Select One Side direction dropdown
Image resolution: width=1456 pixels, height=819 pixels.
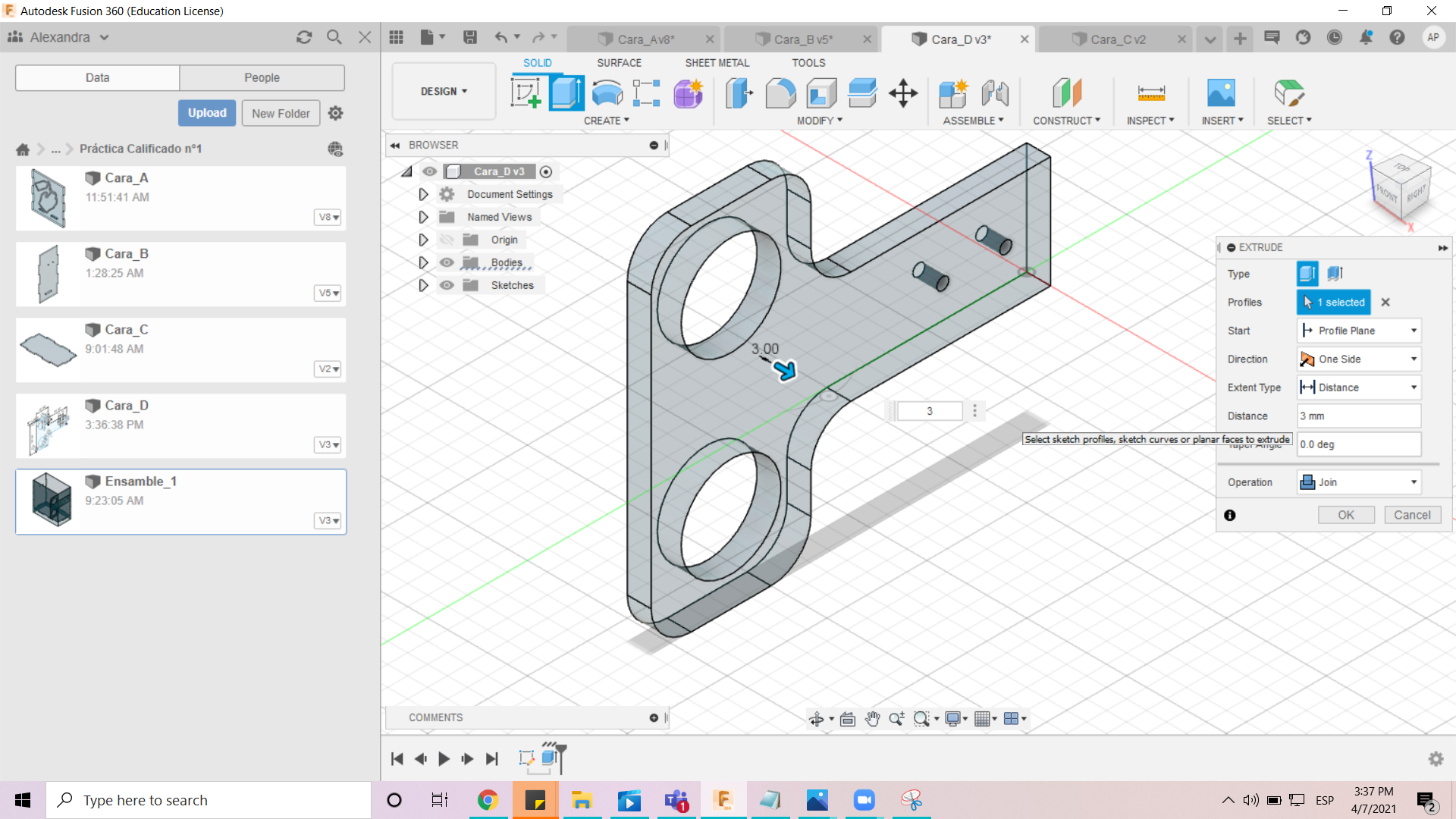coord(1357,358)
